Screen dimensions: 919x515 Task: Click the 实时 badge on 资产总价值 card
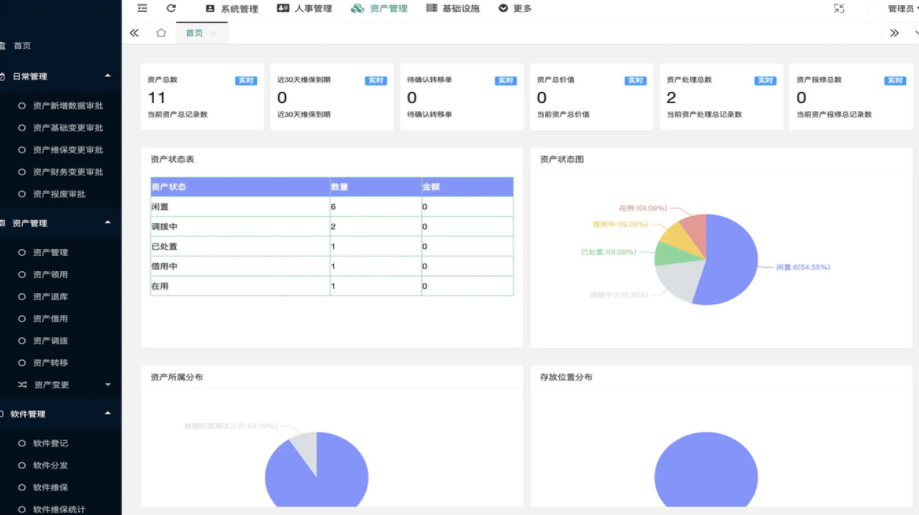coord(635,80)
